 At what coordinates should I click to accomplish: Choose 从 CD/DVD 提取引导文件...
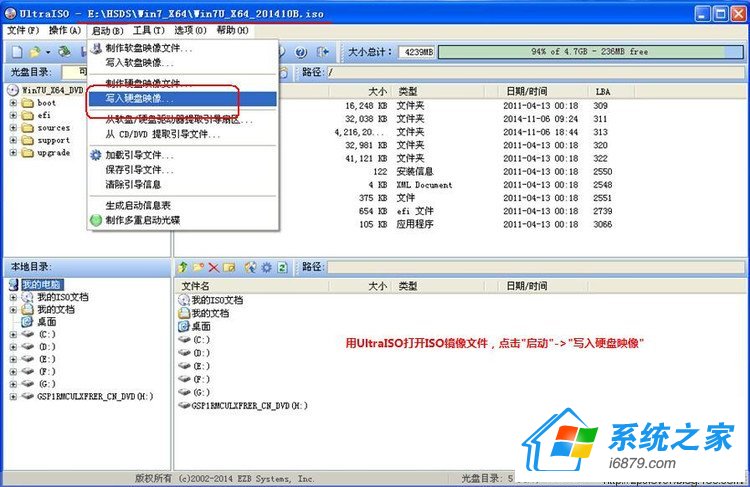[x=183, y=134]
